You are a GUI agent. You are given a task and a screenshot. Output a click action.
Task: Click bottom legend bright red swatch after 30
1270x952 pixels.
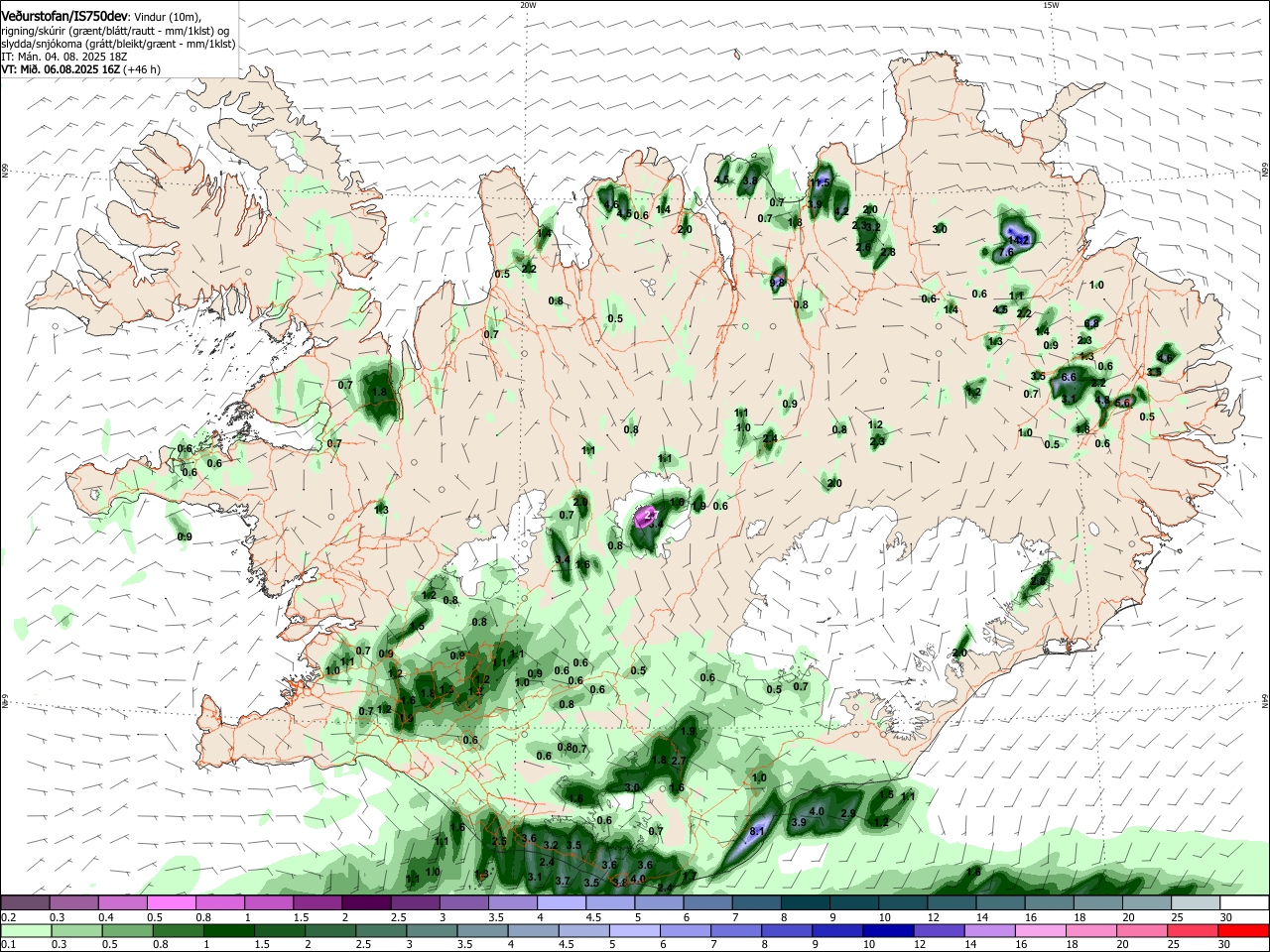tap(1242, 930)
